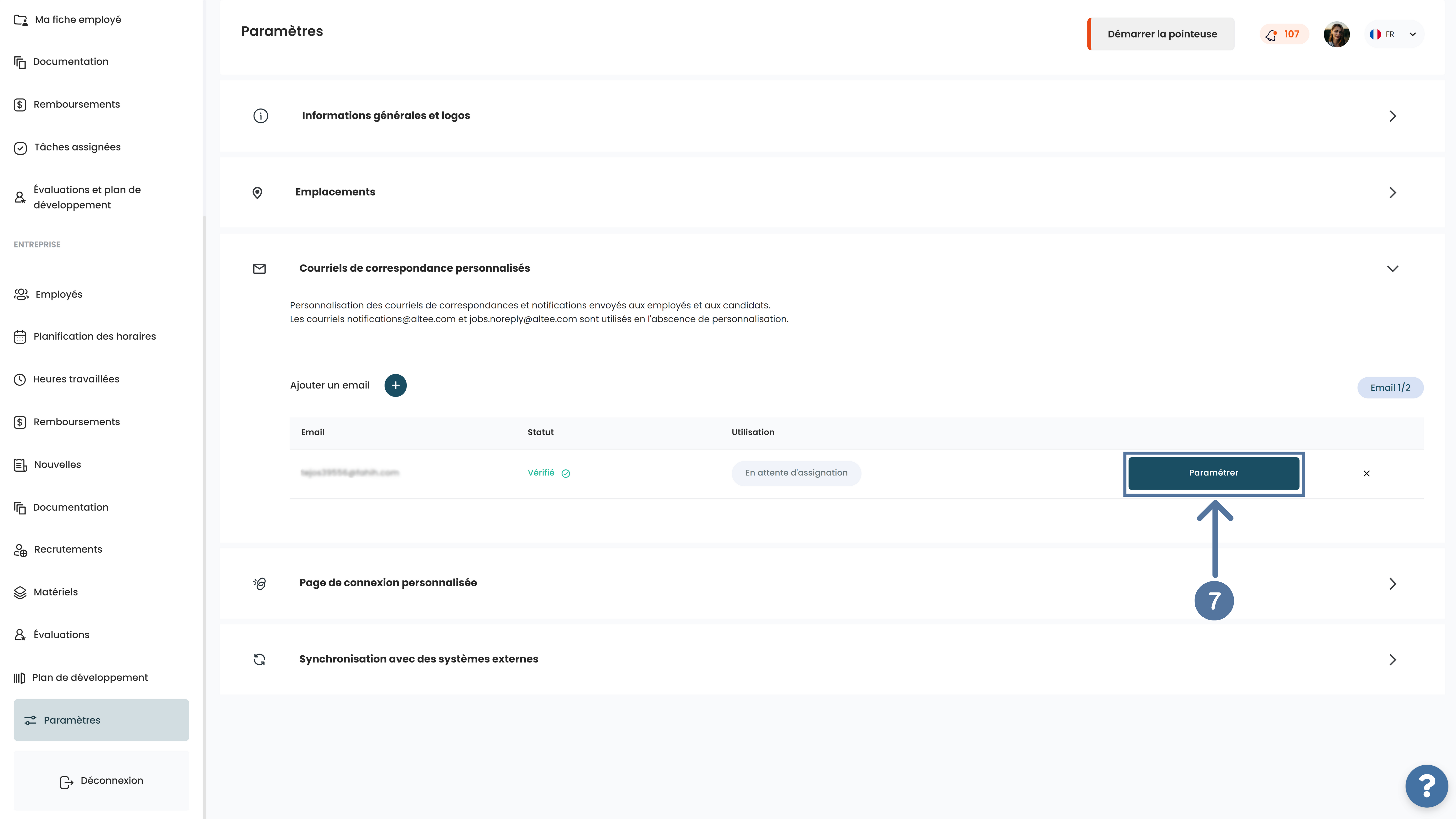This screenshot has width=1456, height=819.
Task: Click the plus button to add an email
Action: (x=396, y=386)
